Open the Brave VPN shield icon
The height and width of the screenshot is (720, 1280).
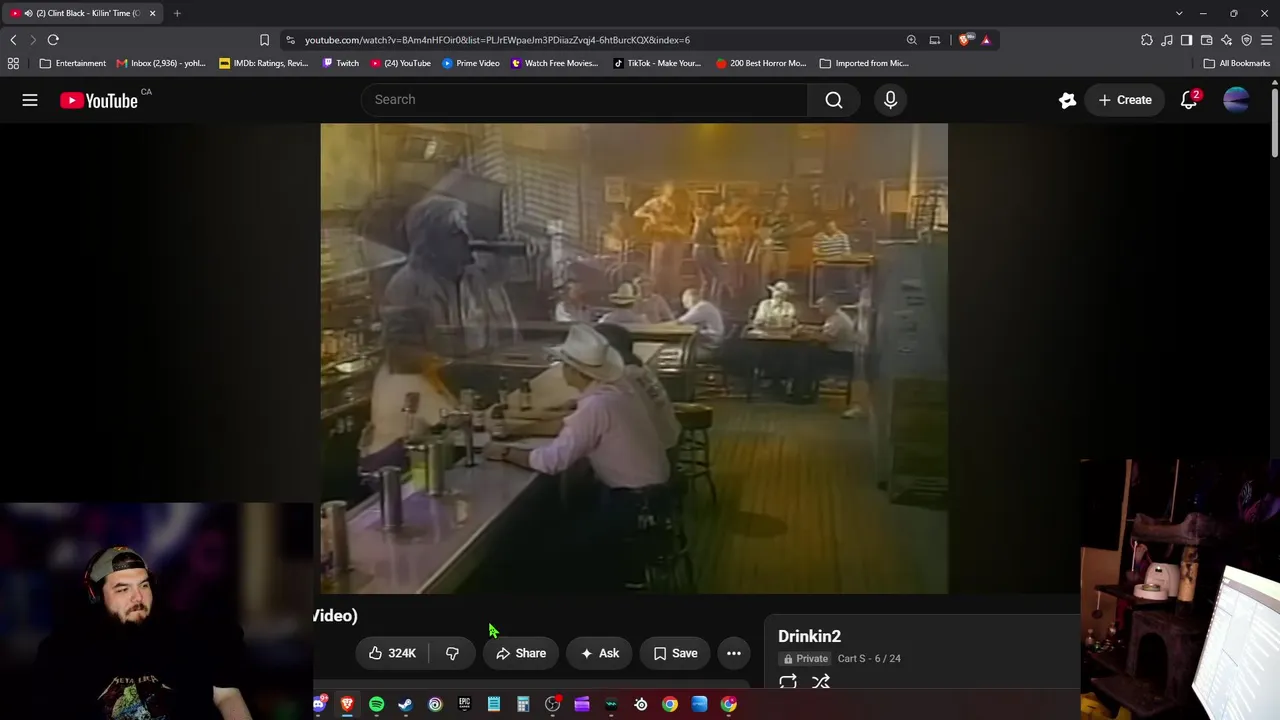tap(1247, 40)
